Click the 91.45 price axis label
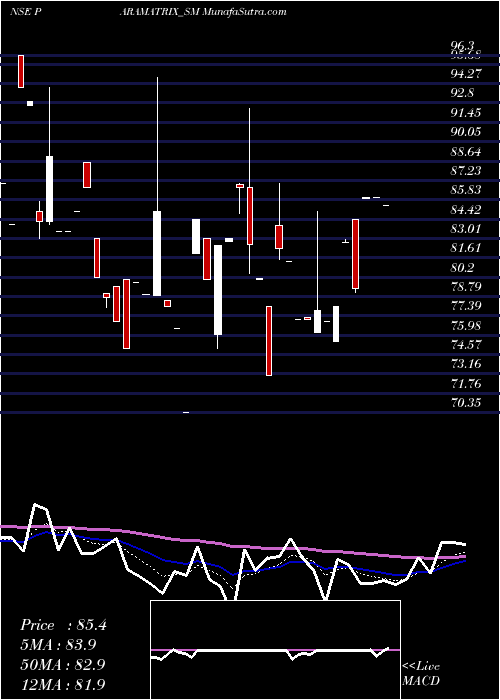This screenshot has width=500, height=700. (x=466, y=112)
